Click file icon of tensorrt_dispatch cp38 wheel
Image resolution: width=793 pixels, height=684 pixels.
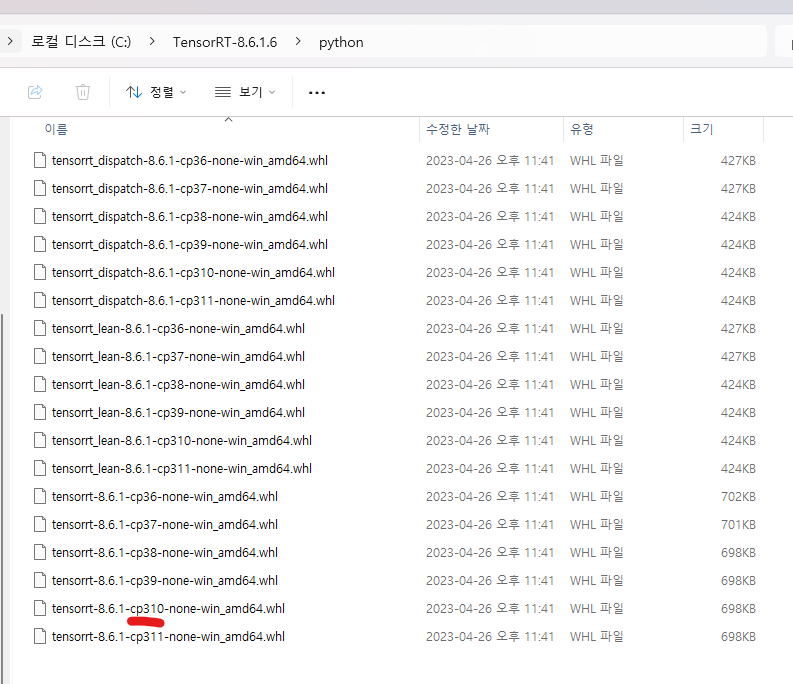pyautogui.click(x=40, y=216)
